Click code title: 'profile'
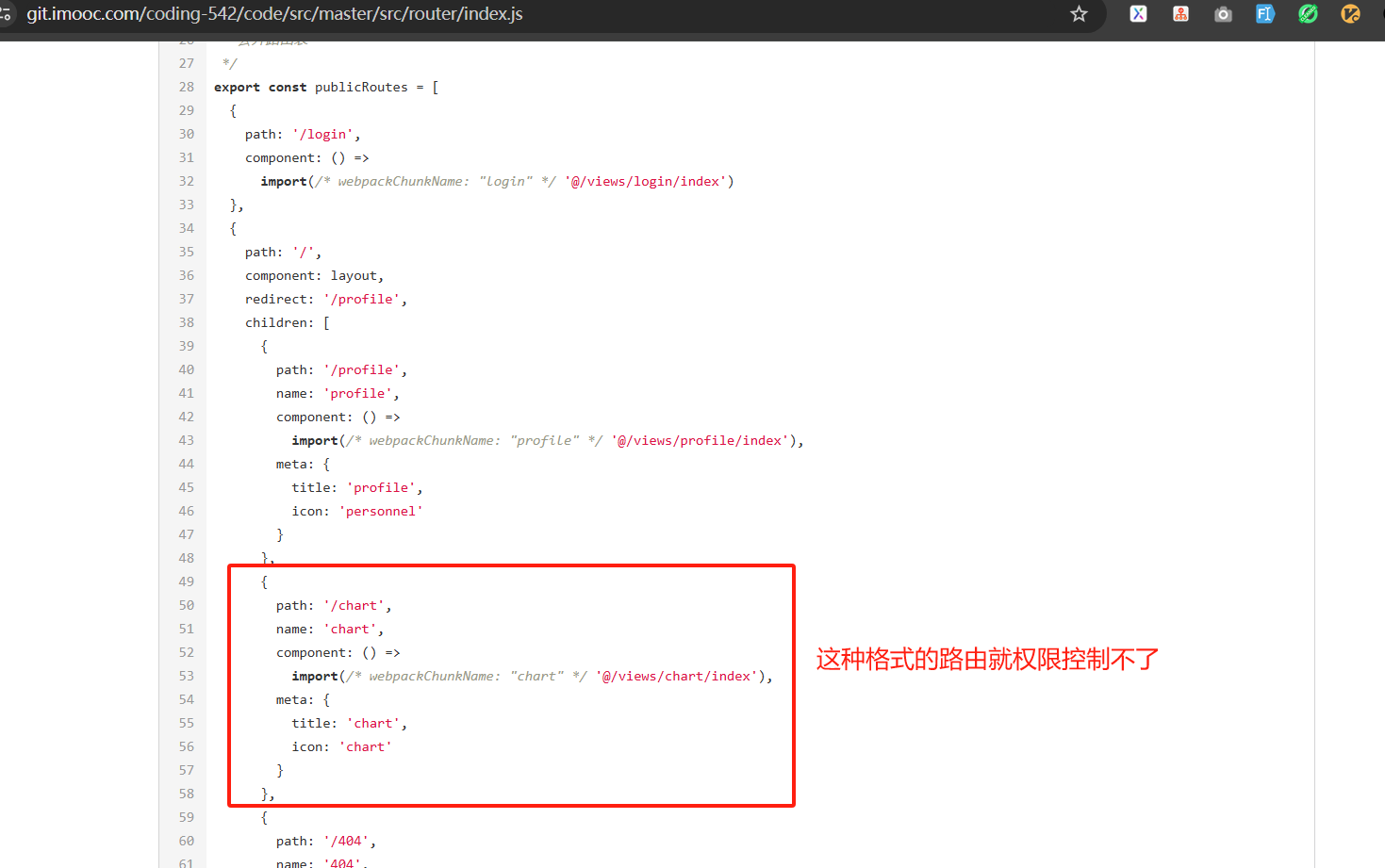Image resolution: width=1385 pixels, height=868 pixels. point(357,487)
